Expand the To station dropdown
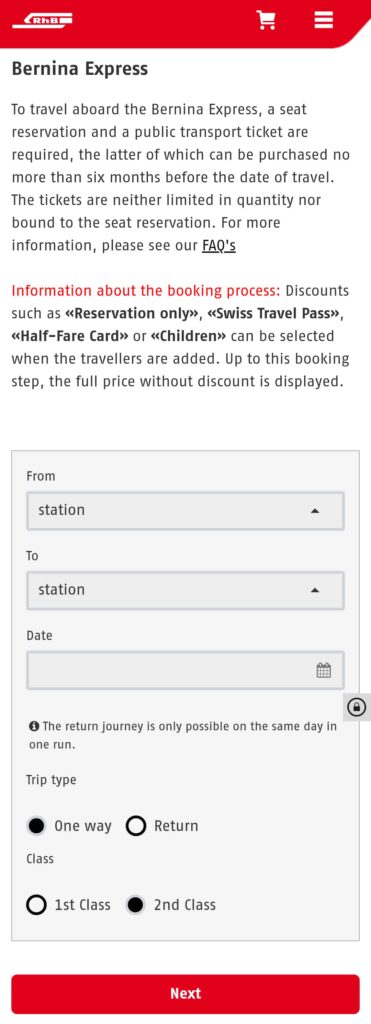The image size is (371, 1024). click(x=185, y=590)
